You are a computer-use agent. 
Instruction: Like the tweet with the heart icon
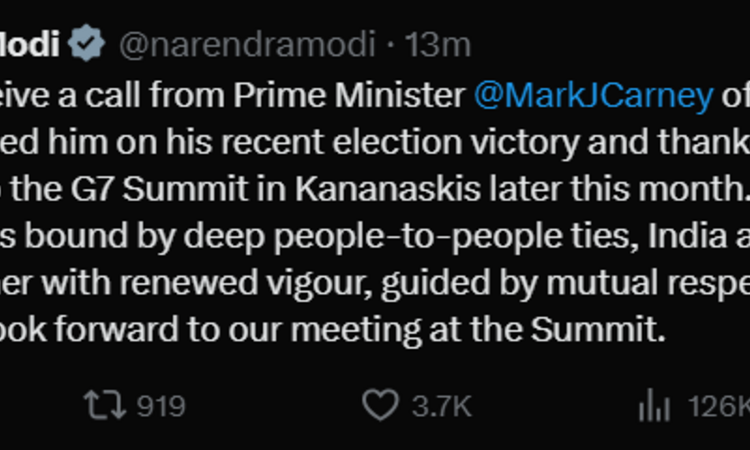380,405
